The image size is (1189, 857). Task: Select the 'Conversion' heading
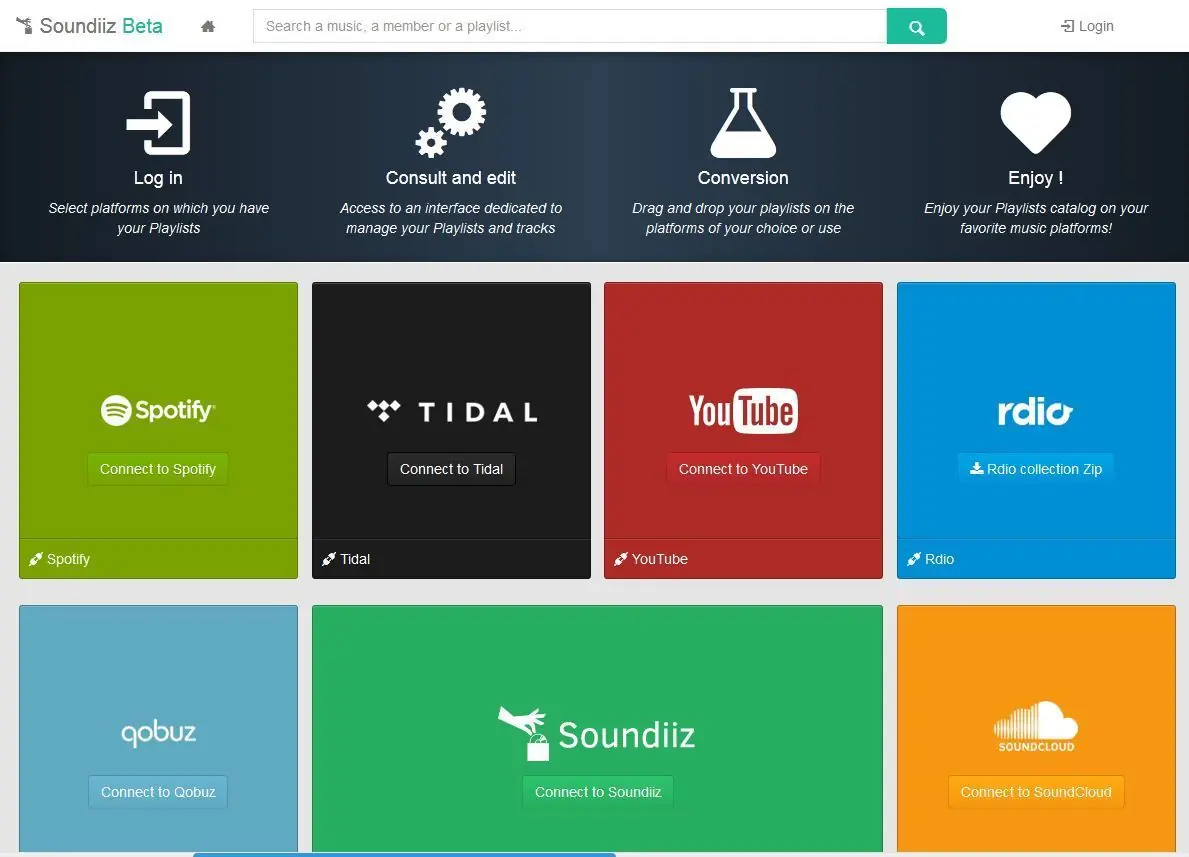[x=743, y=177]
